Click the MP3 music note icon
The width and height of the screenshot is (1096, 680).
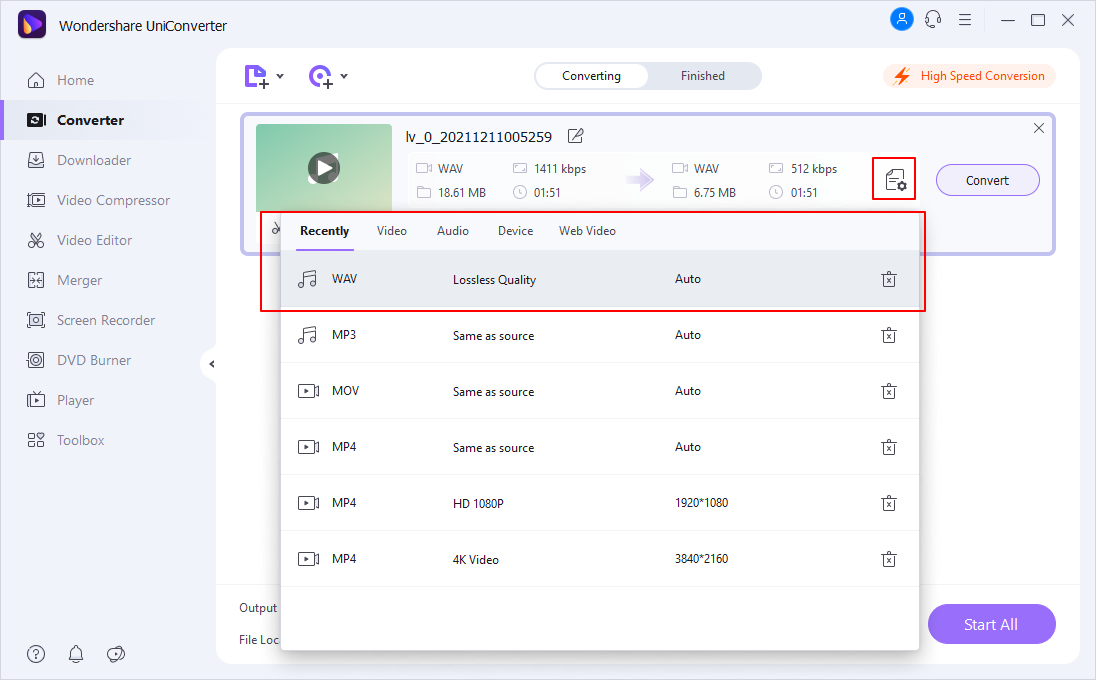point(308,335)
